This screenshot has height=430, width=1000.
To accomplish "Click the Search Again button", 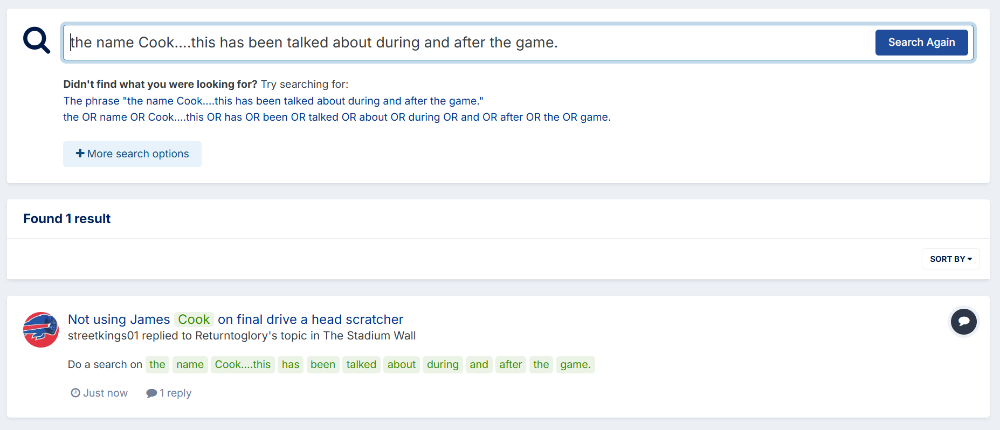I will pos(921,42).
